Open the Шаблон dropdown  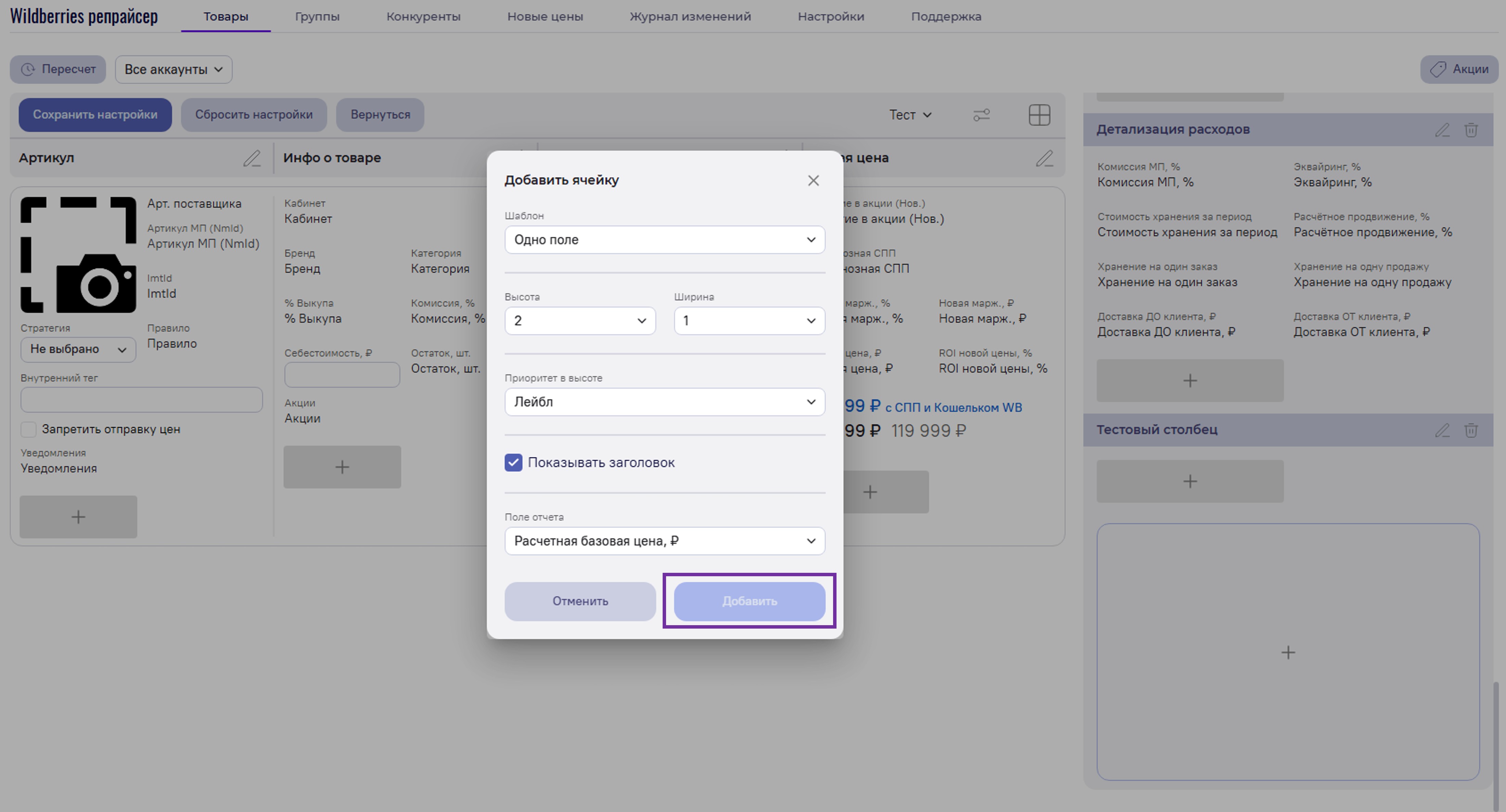coord(665,240)
